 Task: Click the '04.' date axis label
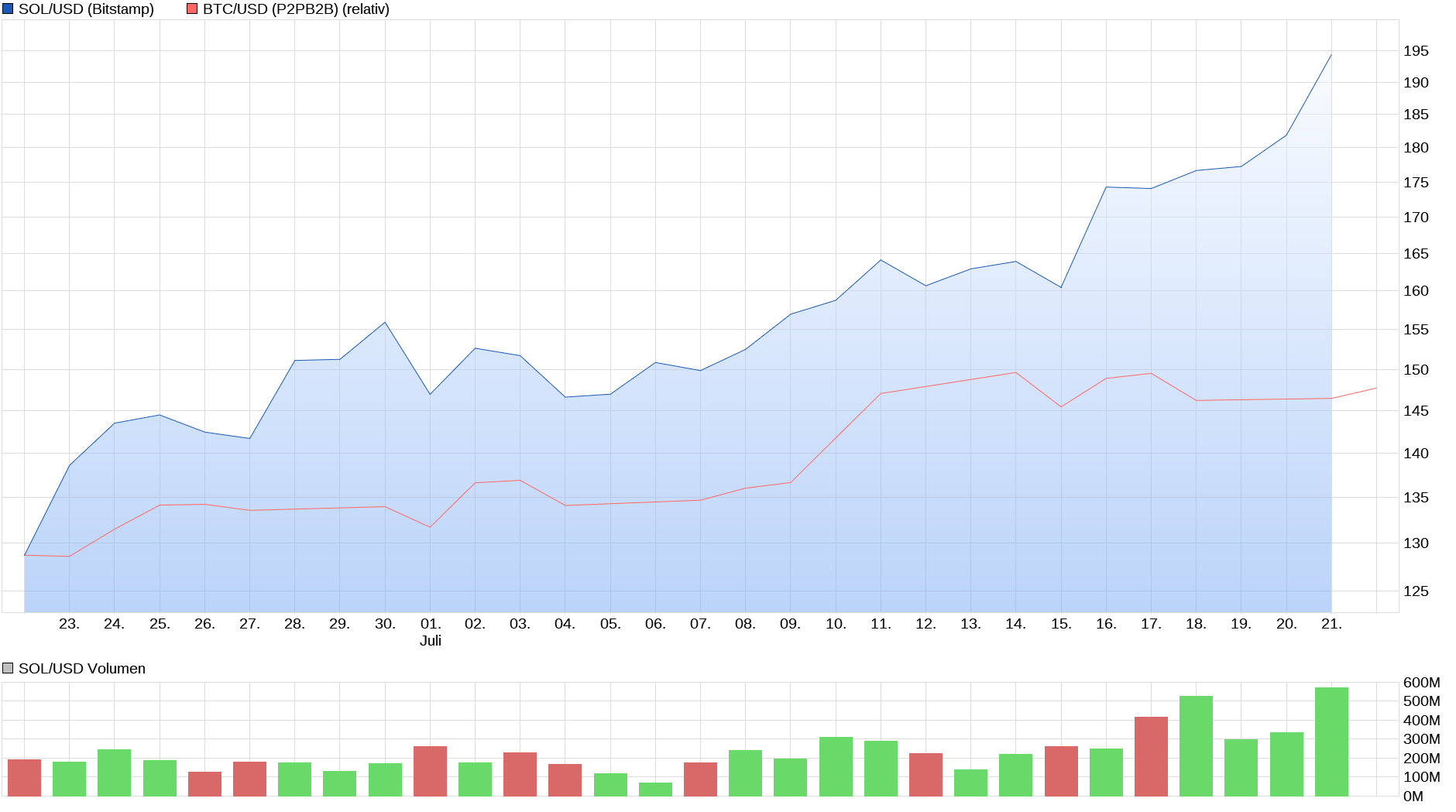(x=565, y=624)
